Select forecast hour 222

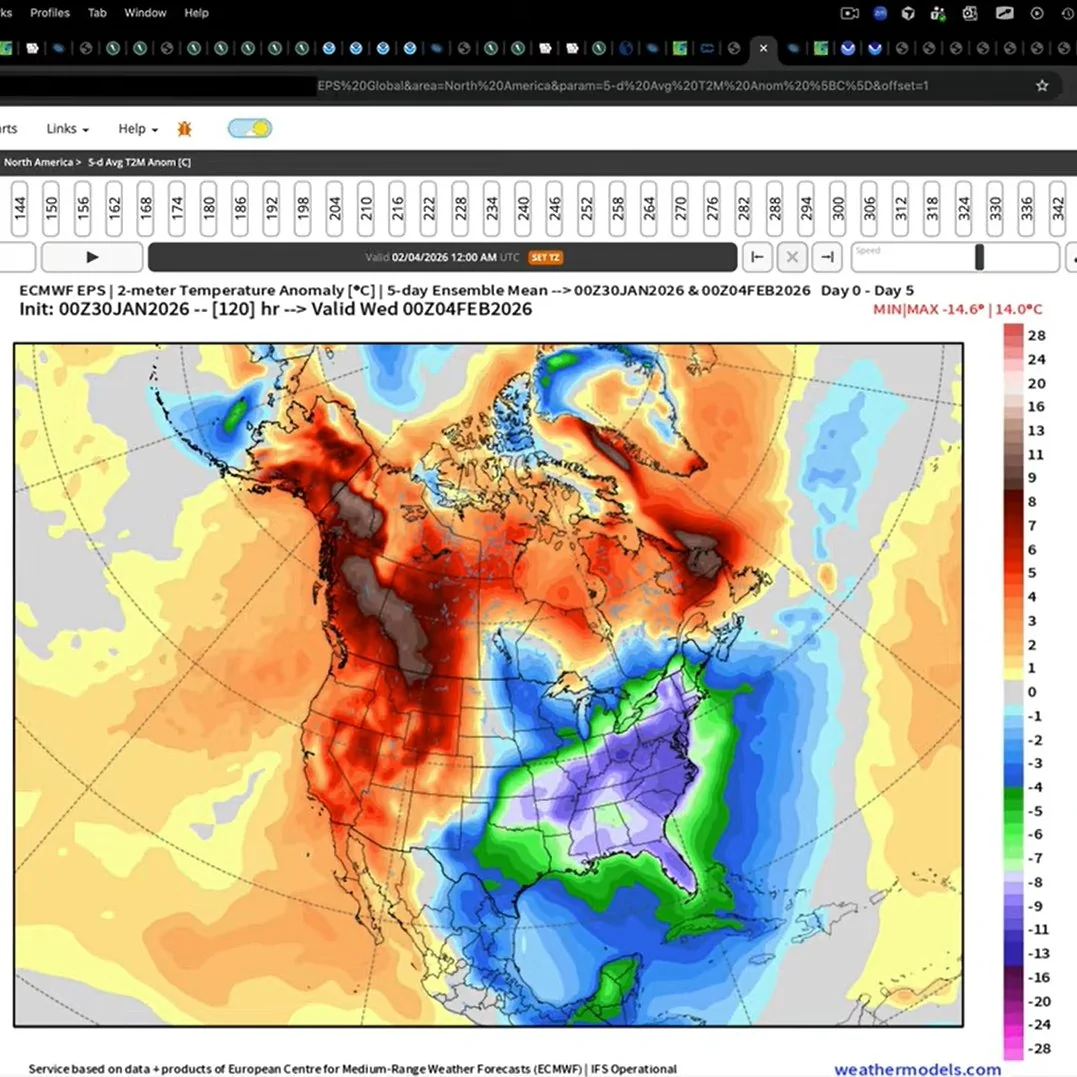click(x=429, y=208)
